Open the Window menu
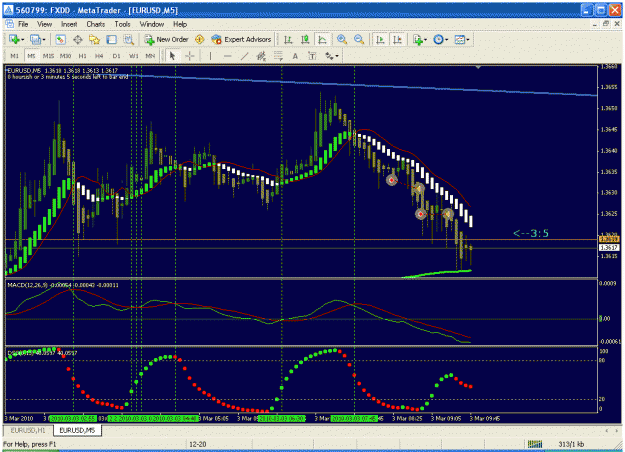This screenshot has width=625, height=452. pos(151,24)
